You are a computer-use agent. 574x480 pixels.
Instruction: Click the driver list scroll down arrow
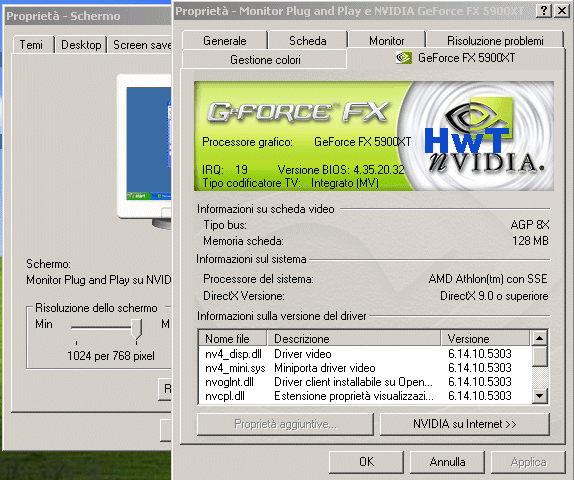click(x=539, y=395)
